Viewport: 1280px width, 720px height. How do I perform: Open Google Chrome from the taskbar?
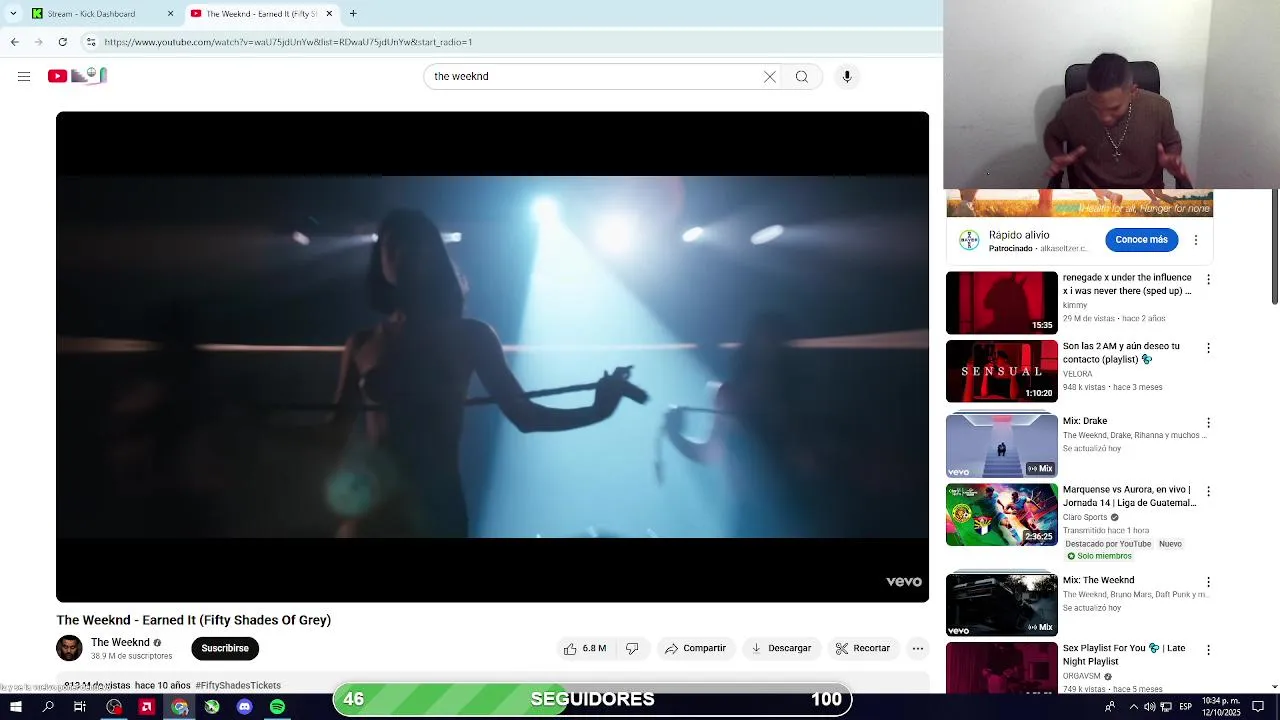click(179, 707)
